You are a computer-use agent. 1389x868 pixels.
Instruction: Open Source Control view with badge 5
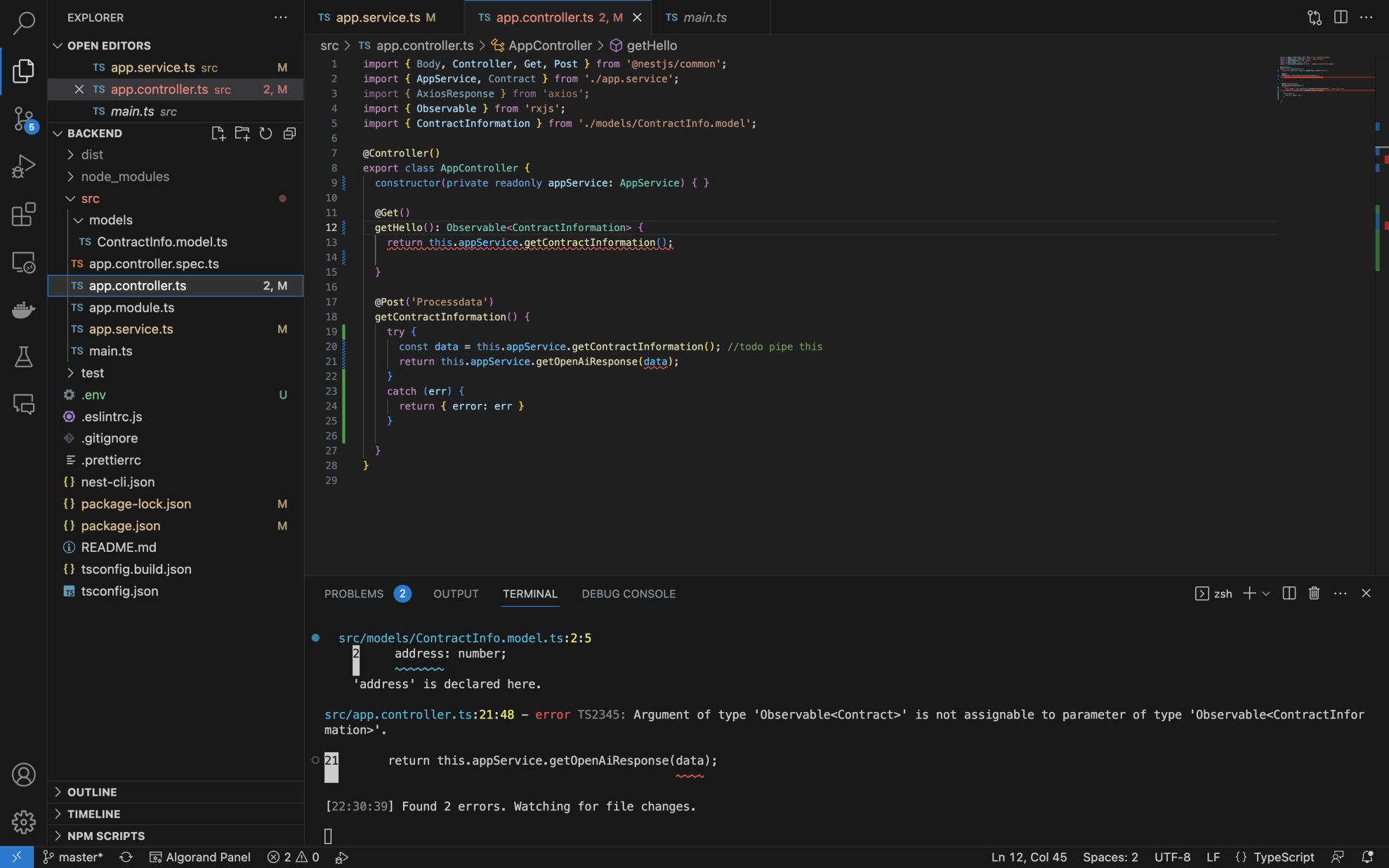pyautogui.click(x=24, y=119)
